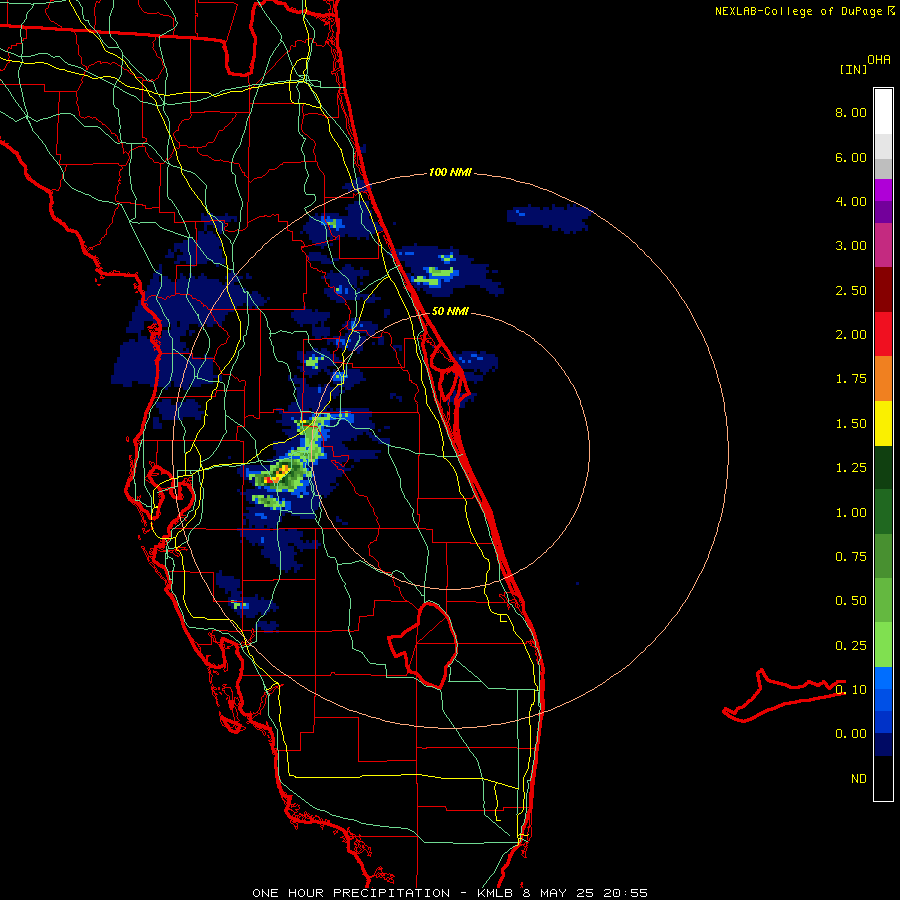Pick the orange legend color block
Screen dimensions: 900x900
pos(883,379)
